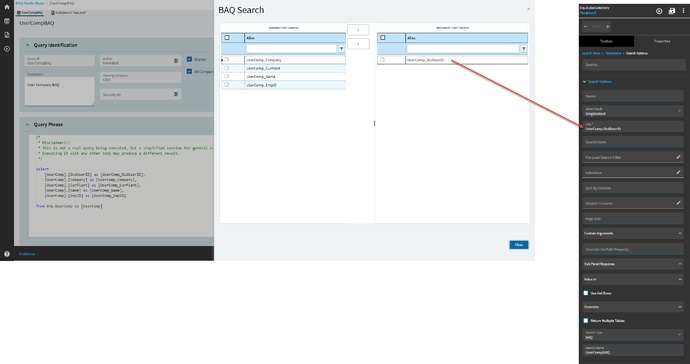Click the Search Form field
Image resolution: width=690 pixels, height=364 pixels.
[x=633, y=142]
